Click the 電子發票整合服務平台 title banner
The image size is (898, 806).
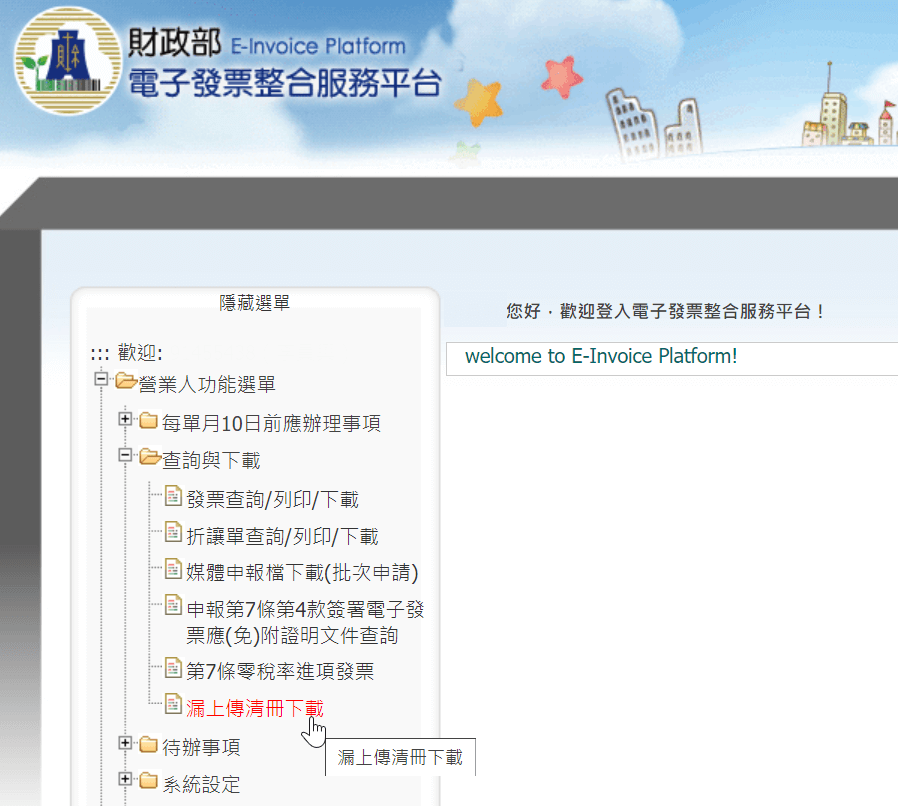[285, 83]
